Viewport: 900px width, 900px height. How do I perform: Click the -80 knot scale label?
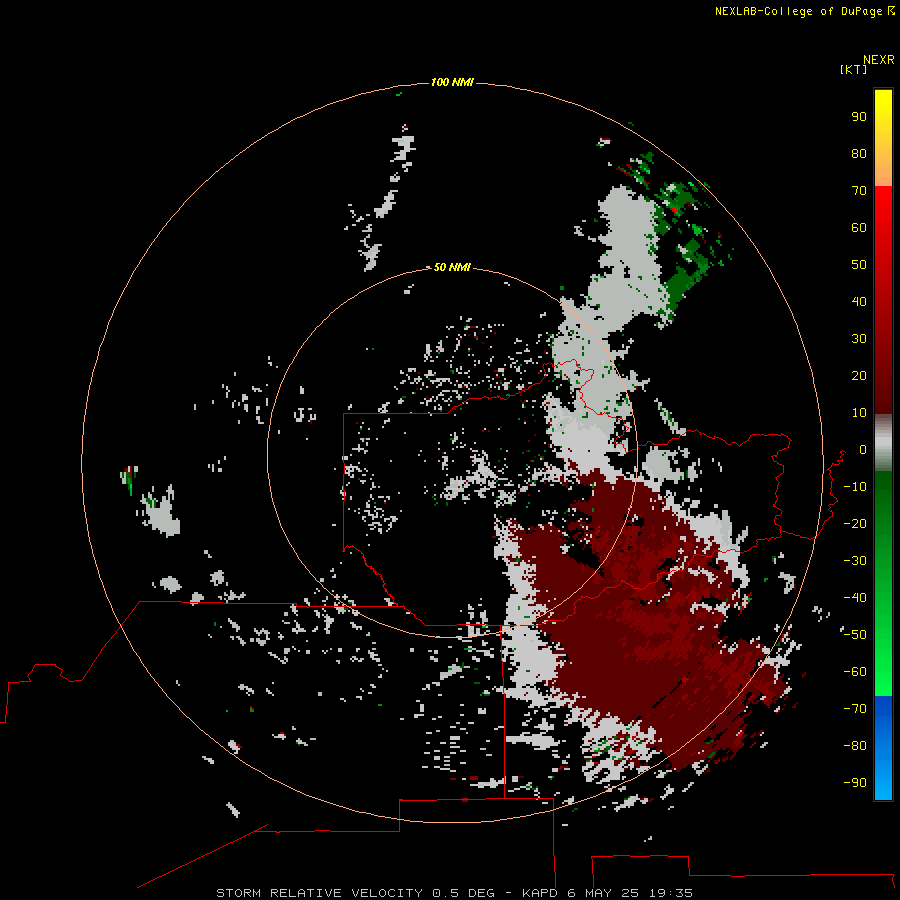855,746
